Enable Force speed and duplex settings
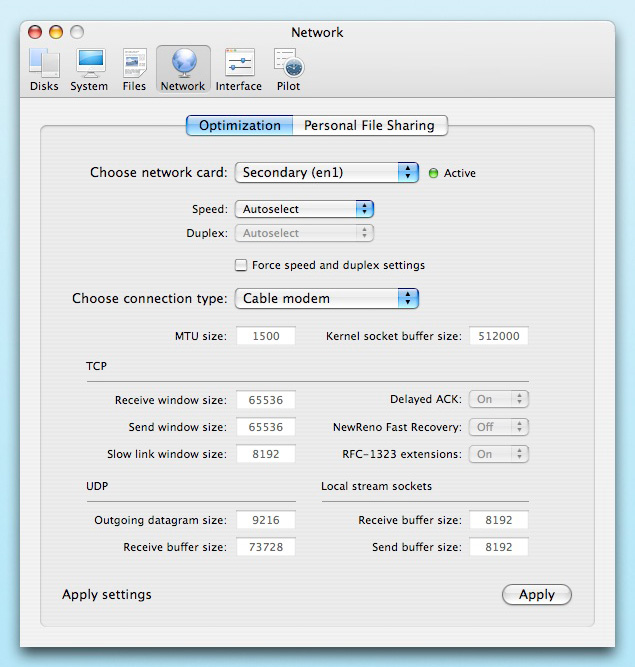This screenshot has height=667, width=635. point(241,265)
